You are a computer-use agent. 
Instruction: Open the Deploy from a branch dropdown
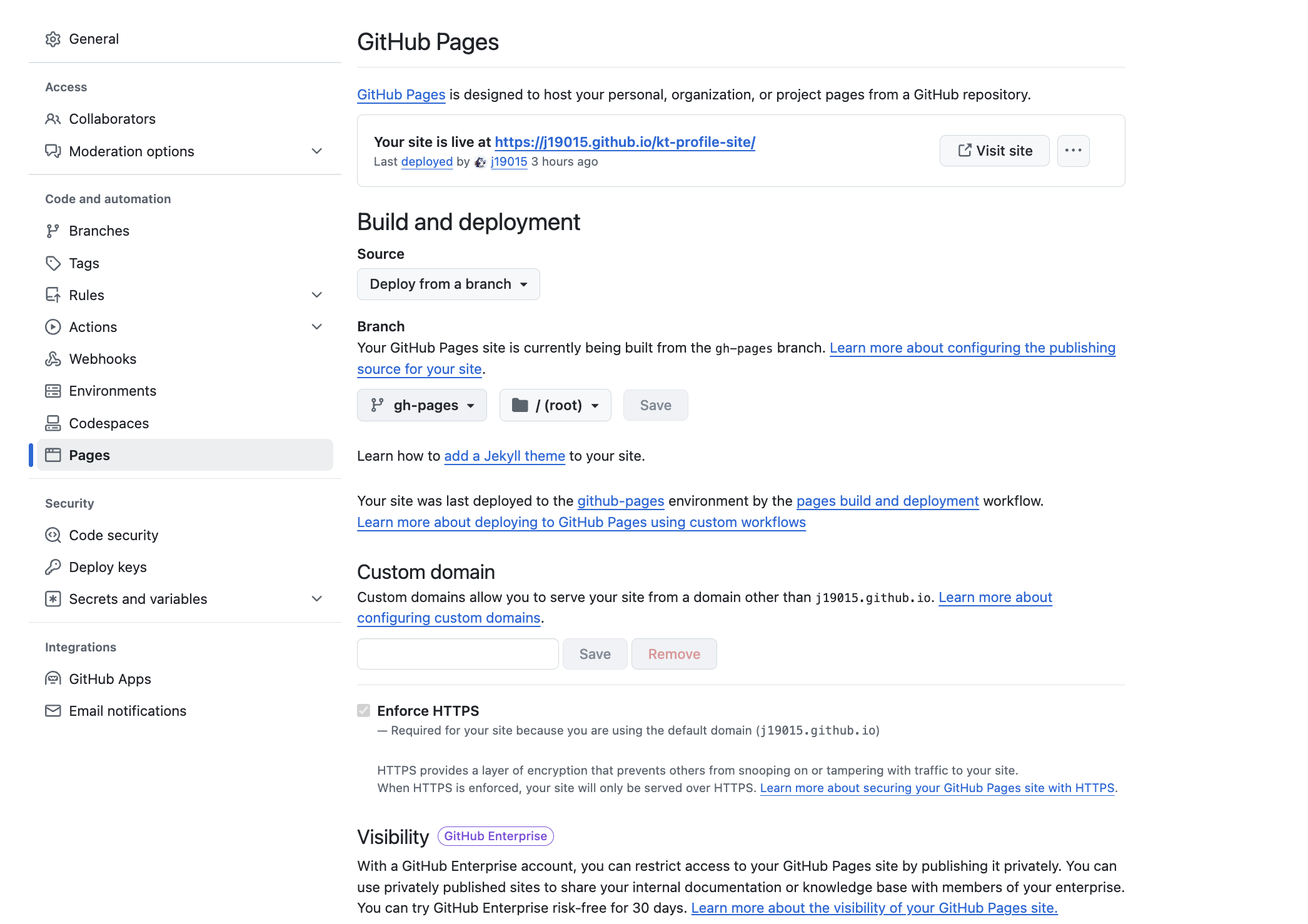point(448,284)
